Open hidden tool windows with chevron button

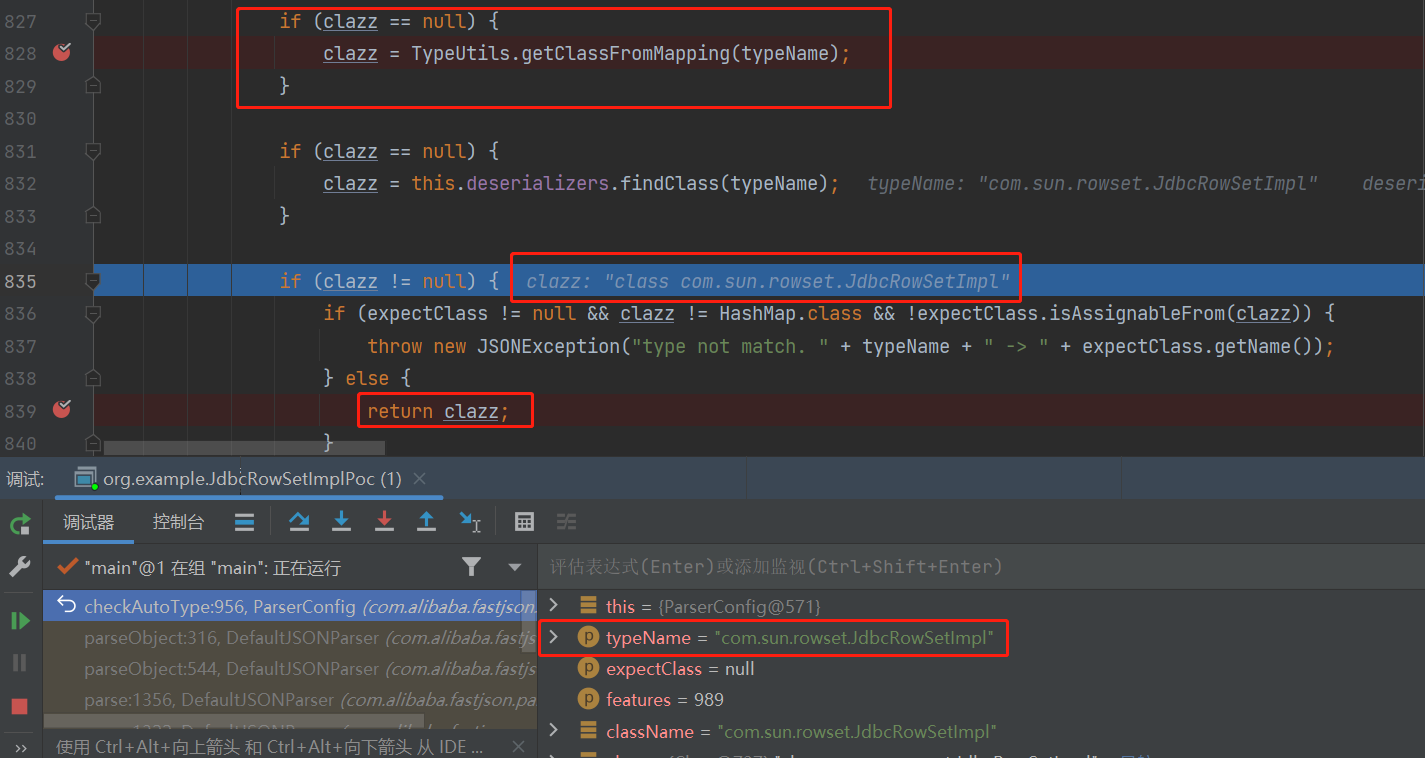(19, 744)
